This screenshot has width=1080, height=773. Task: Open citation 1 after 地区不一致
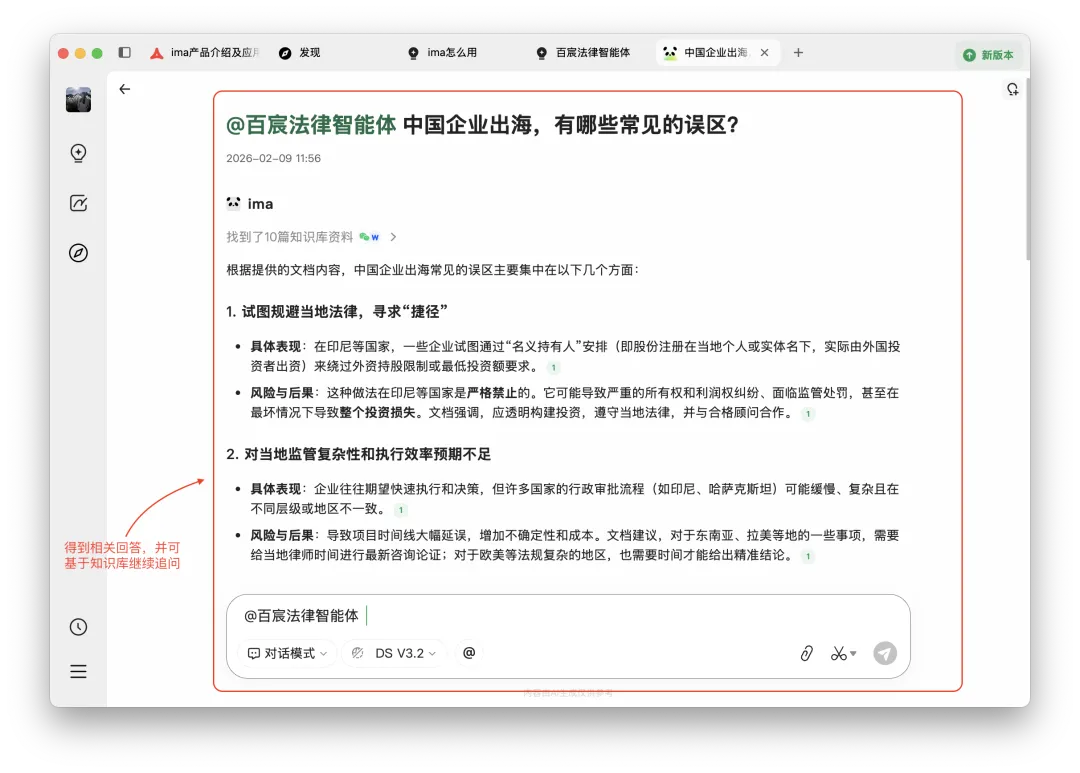tap(401, 510)
